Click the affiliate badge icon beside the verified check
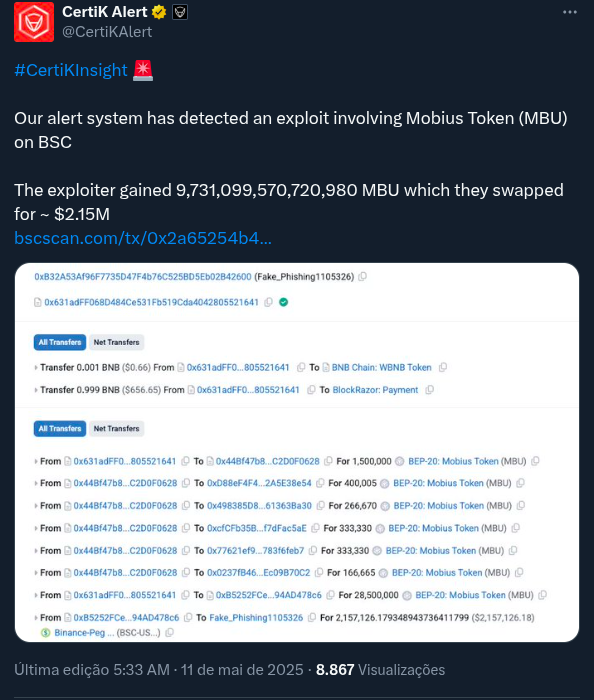594x700 pixels. [x=180, y=12]
